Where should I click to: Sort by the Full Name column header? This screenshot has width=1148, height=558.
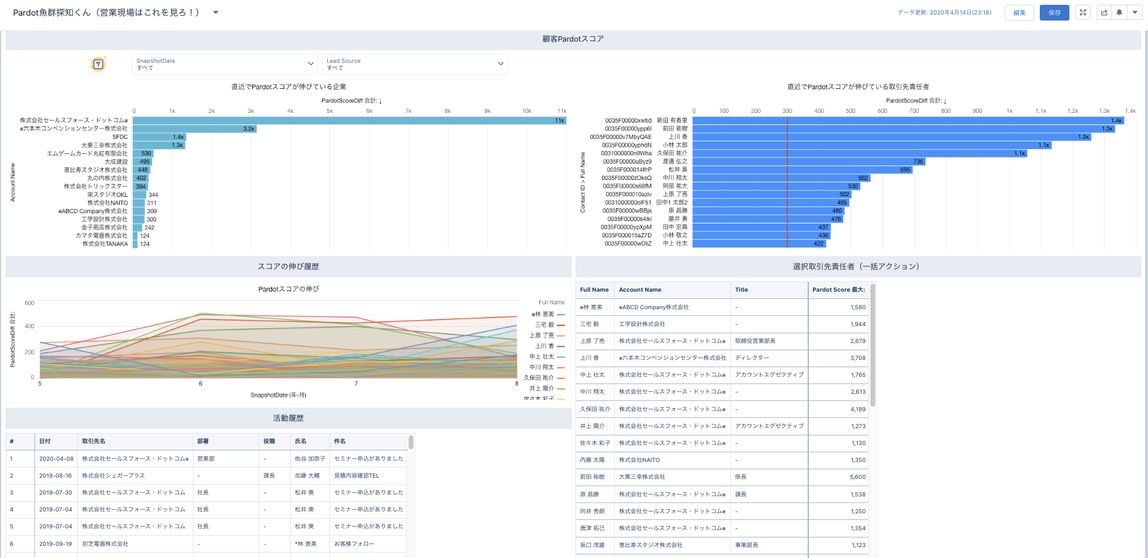pyautogui.click(x=594, y=289)
